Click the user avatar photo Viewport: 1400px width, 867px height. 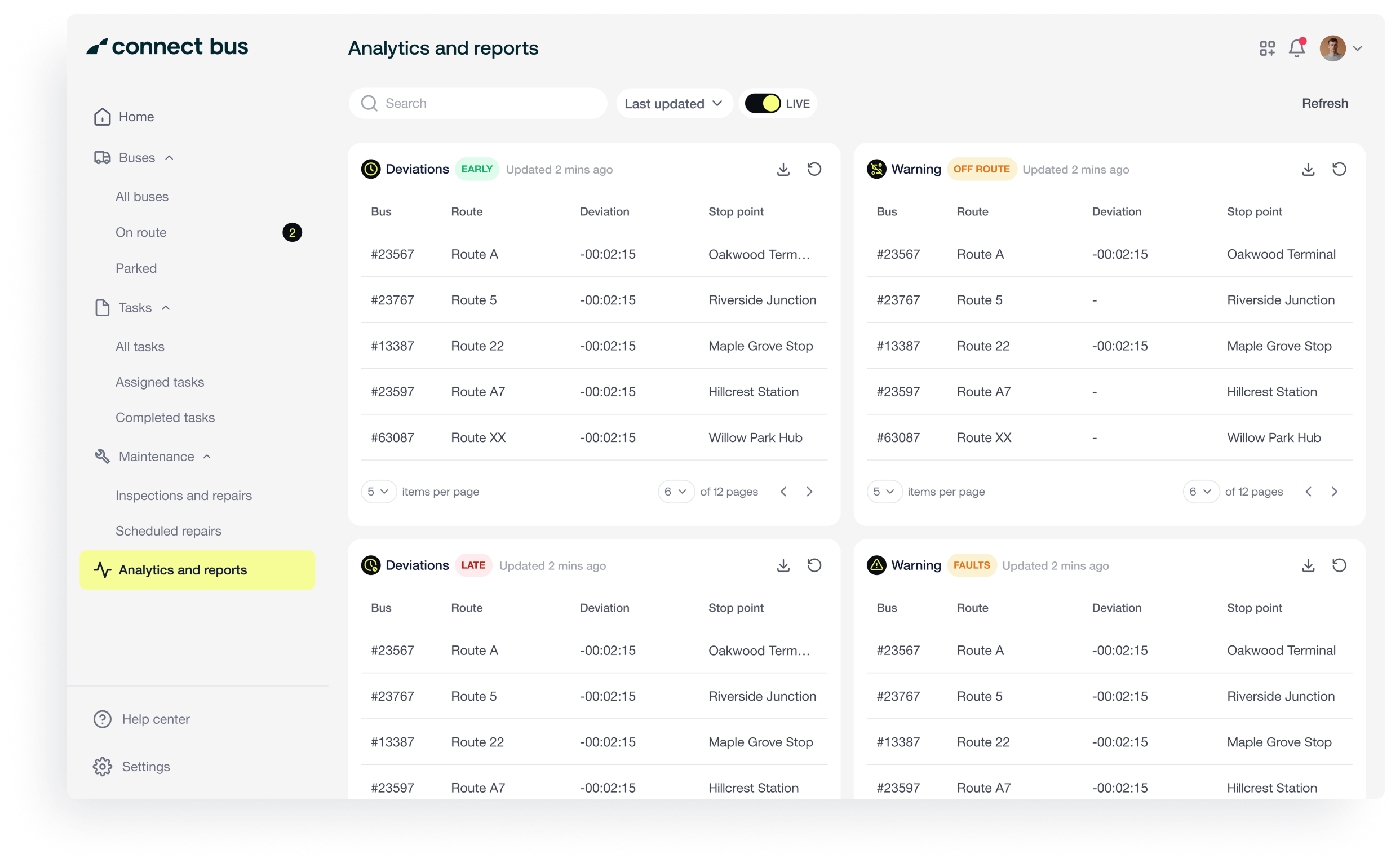[1332, 48]
